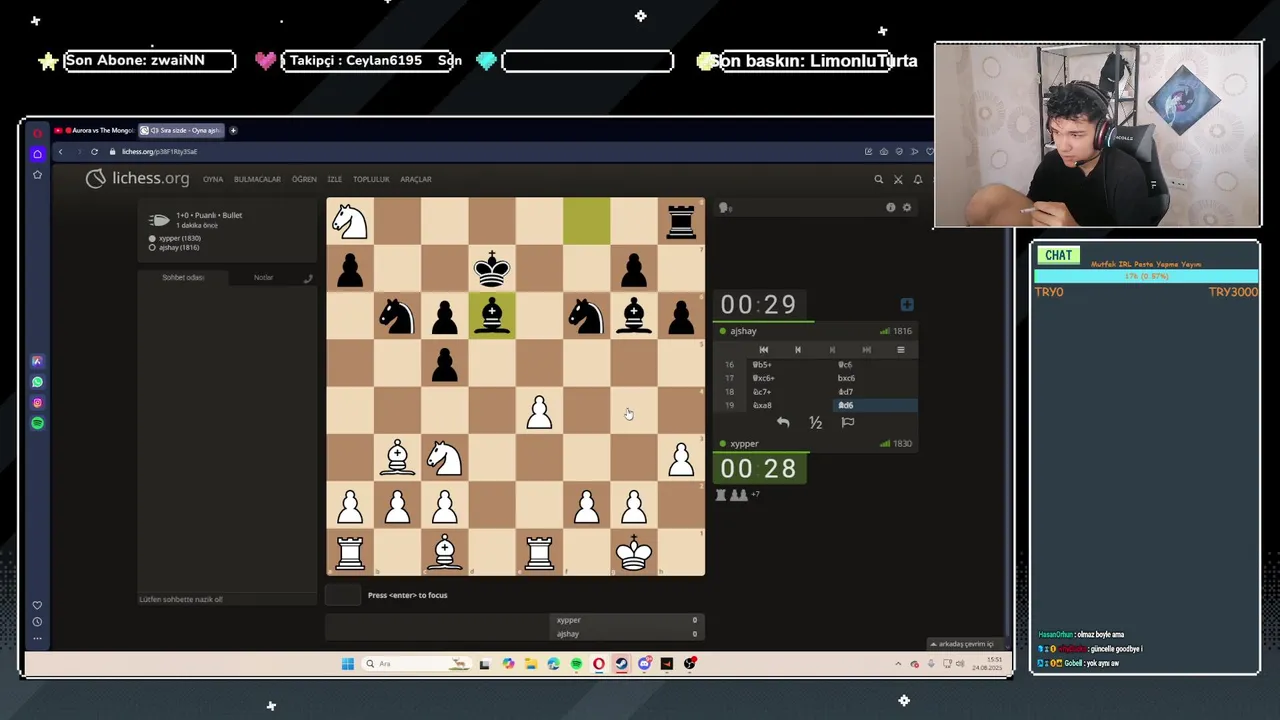
Task: Expand arkadaş çevrim içi friends box
Action: point(966,644)
